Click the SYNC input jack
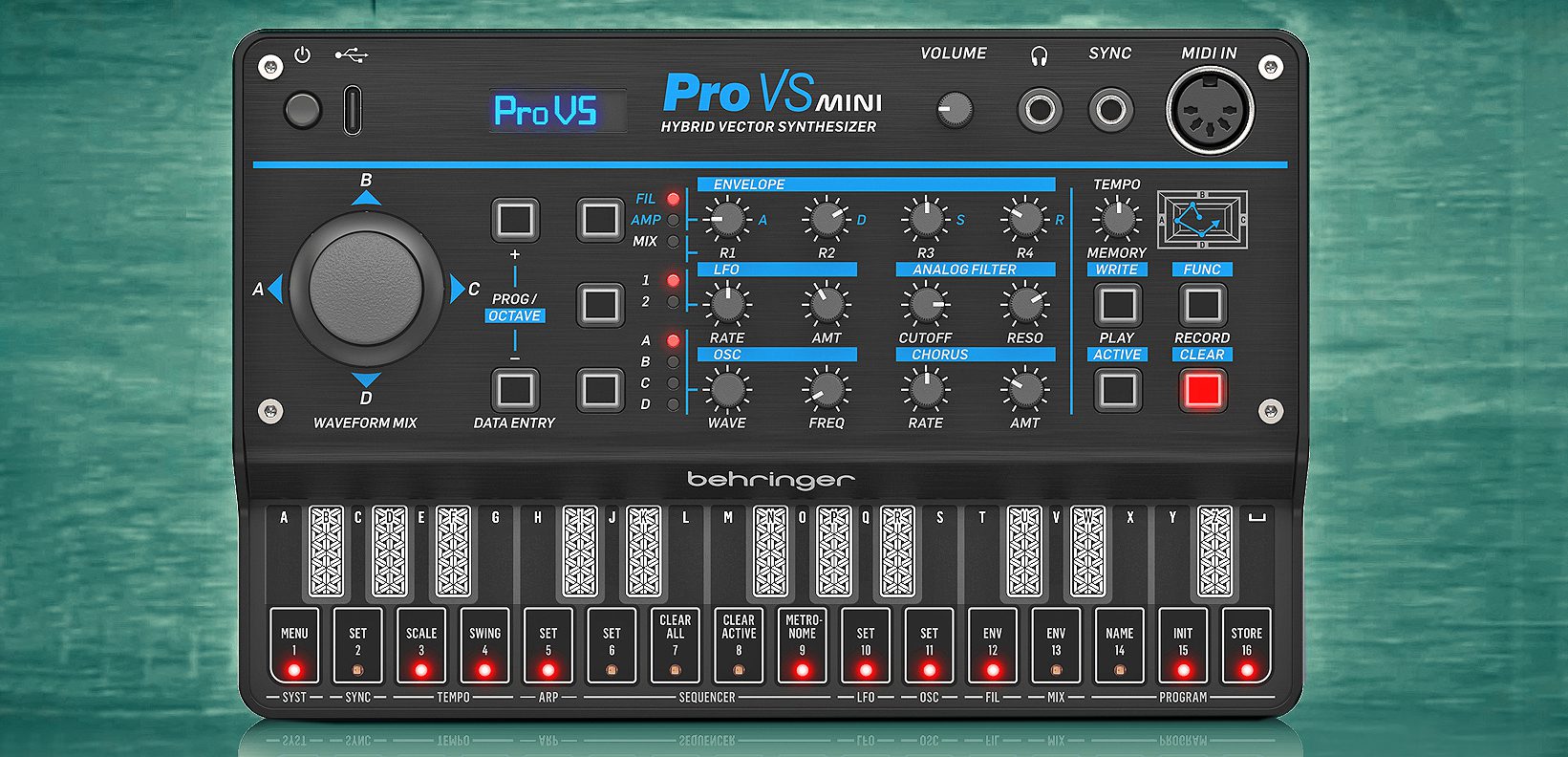1568x757 pixels. 1110,110
